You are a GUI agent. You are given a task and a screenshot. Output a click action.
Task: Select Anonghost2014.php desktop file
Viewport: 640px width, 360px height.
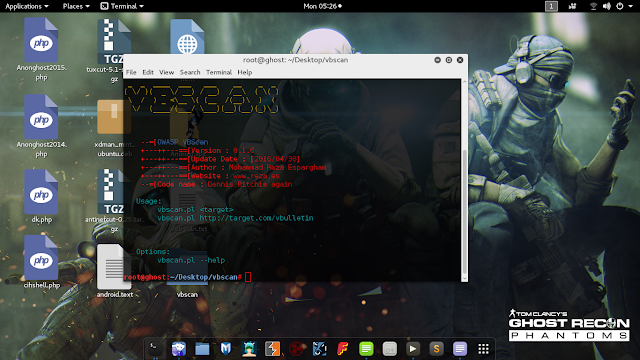point(41,126)
